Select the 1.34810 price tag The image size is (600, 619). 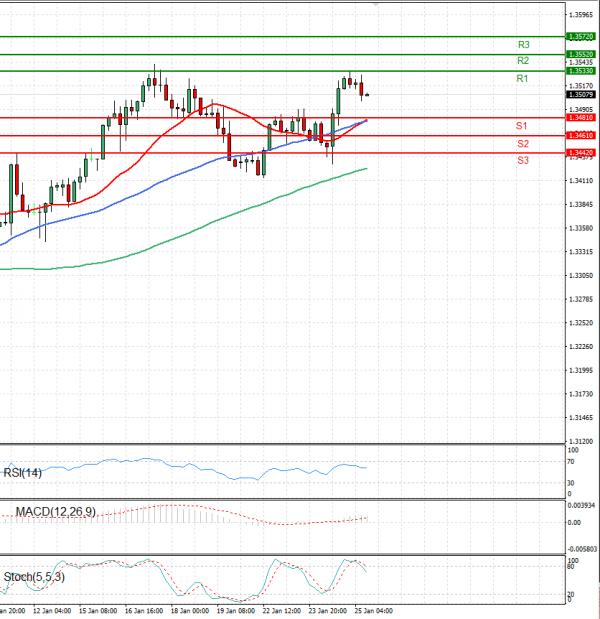[580, 118]
